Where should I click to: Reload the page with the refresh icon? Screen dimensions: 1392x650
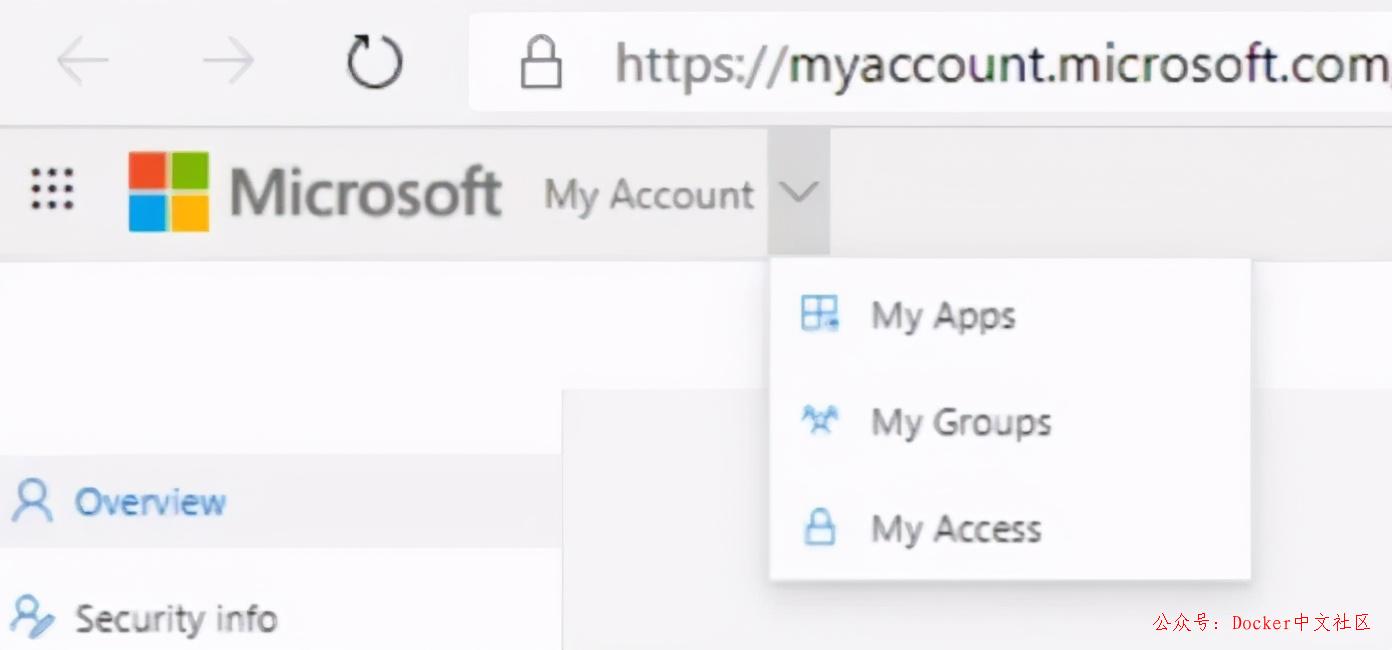click(x=374, y=63)
